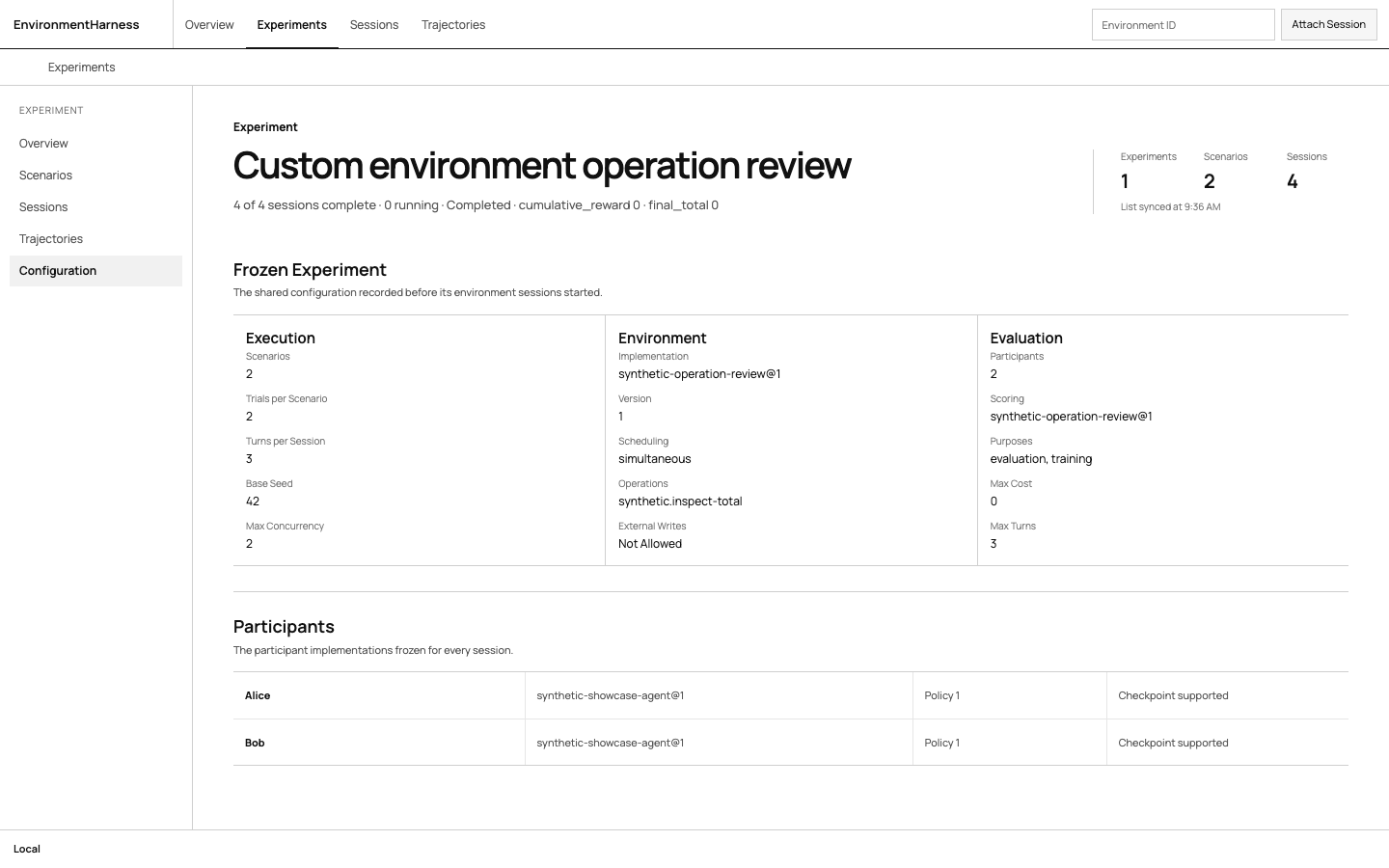Click the session status line '4 of 4 sessions complete'
This screenshot has height=868, width=1389.
tap(305, 205)
